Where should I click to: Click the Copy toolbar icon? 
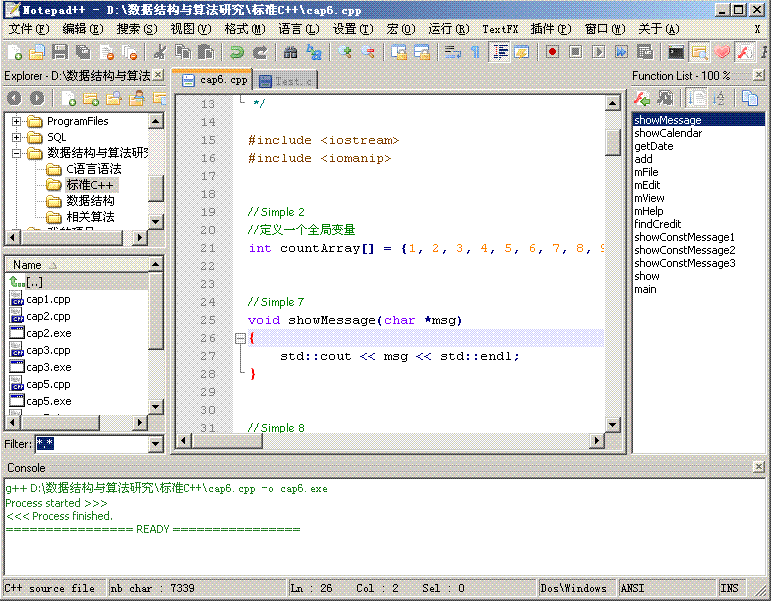(x=183, y=52)
